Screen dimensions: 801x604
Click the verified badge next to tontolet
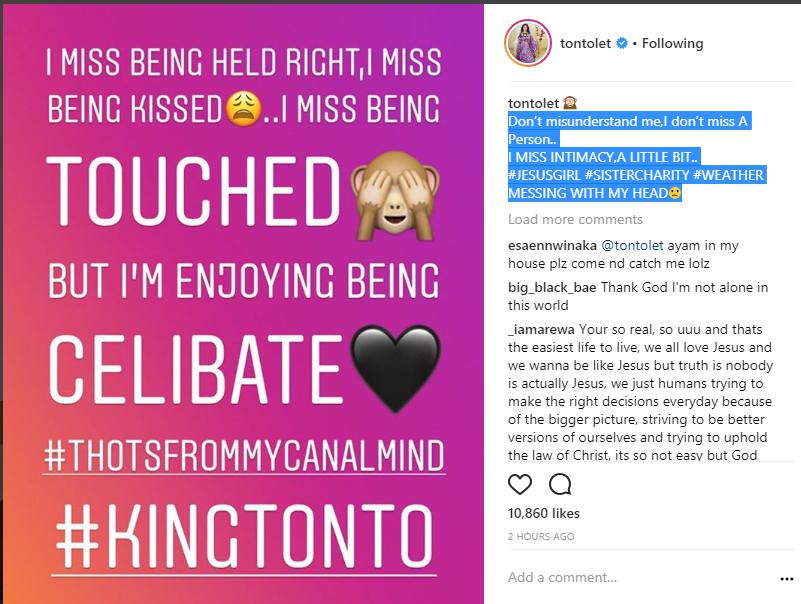pyautogui.click(x=621, y=44)
